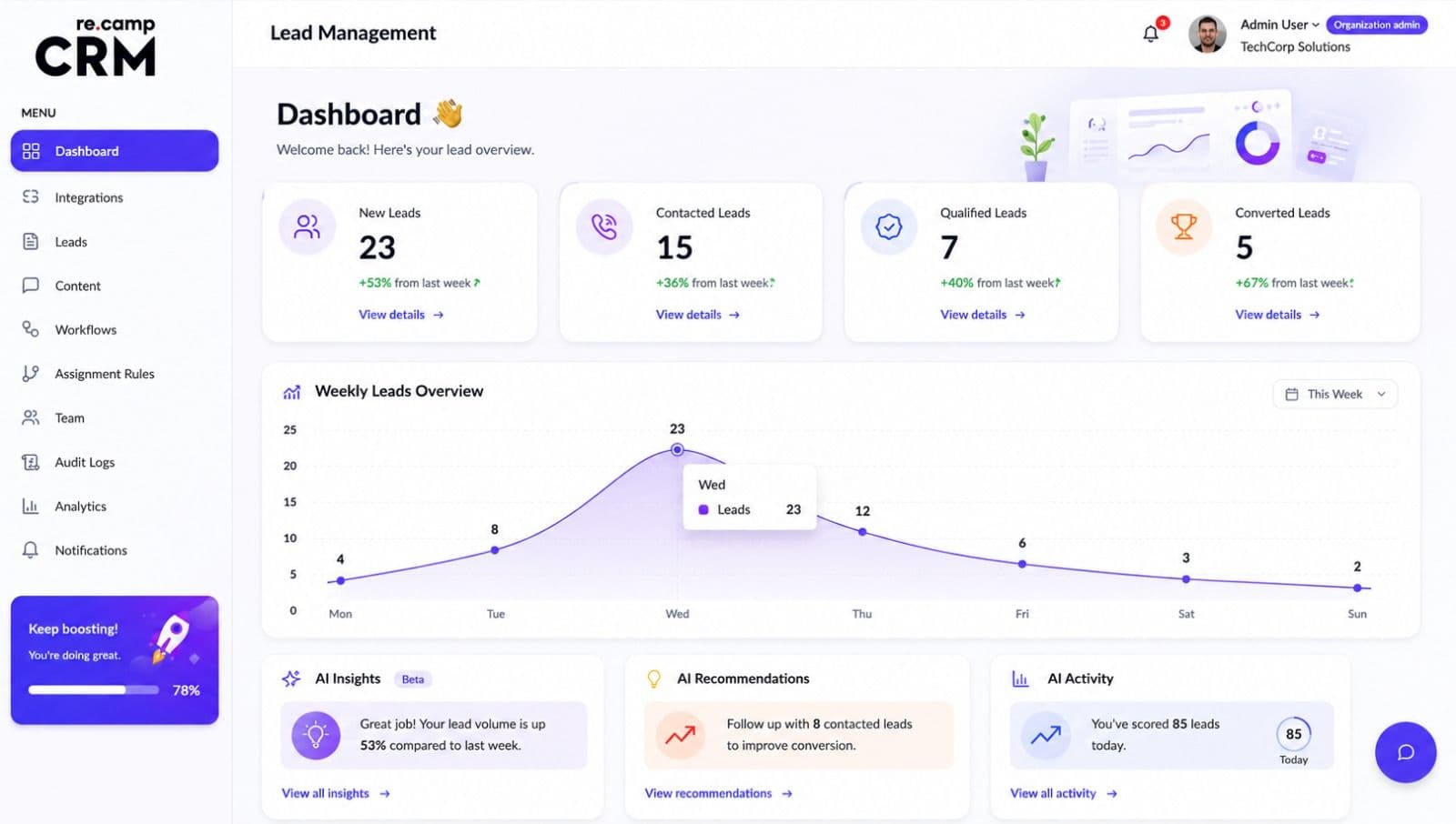Screen dimensions: 1456x824
Task: Open the floating chat bubble button
Action: 1405,752
